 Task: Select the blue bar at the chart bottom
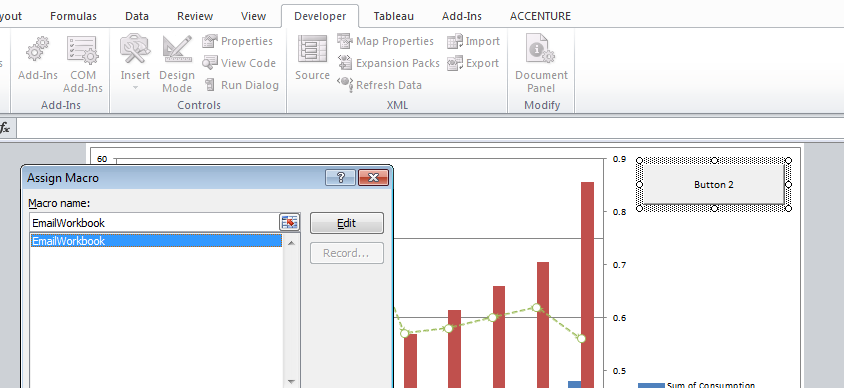point(574,384)
